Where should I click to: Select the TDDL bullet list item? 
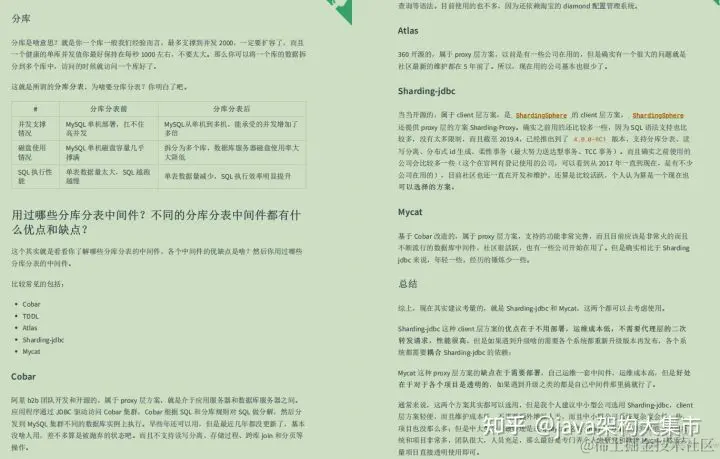tap(31, 316)
